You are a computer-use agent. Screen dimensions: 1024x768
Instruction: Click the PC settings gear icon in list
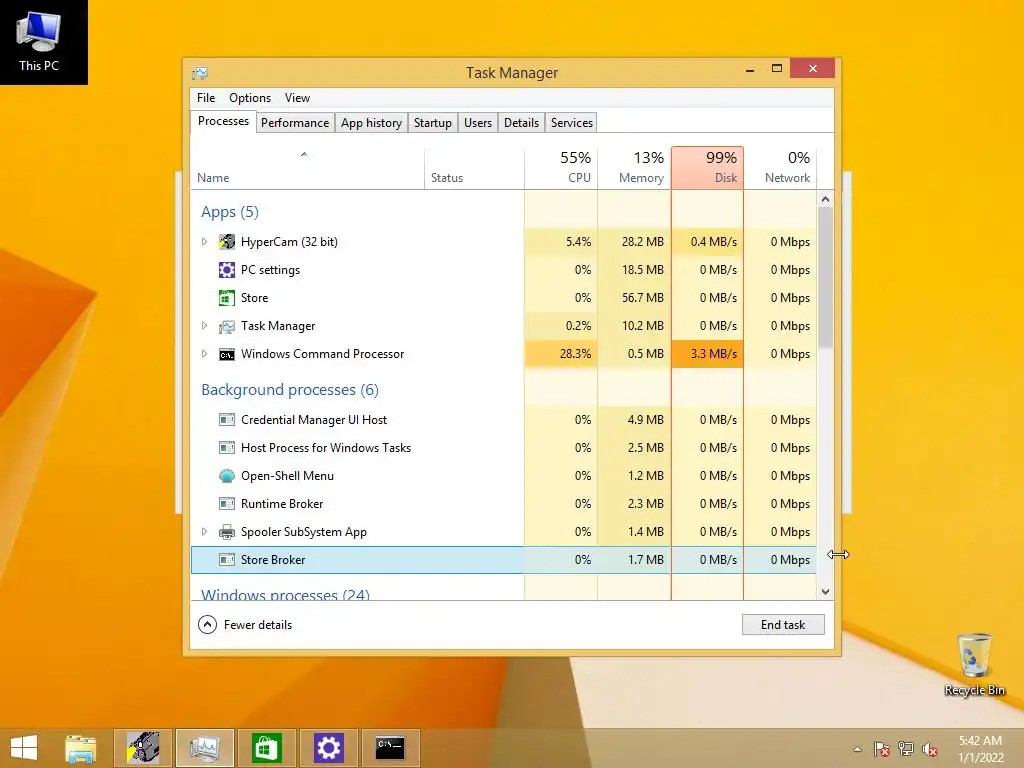pos(227,270)
